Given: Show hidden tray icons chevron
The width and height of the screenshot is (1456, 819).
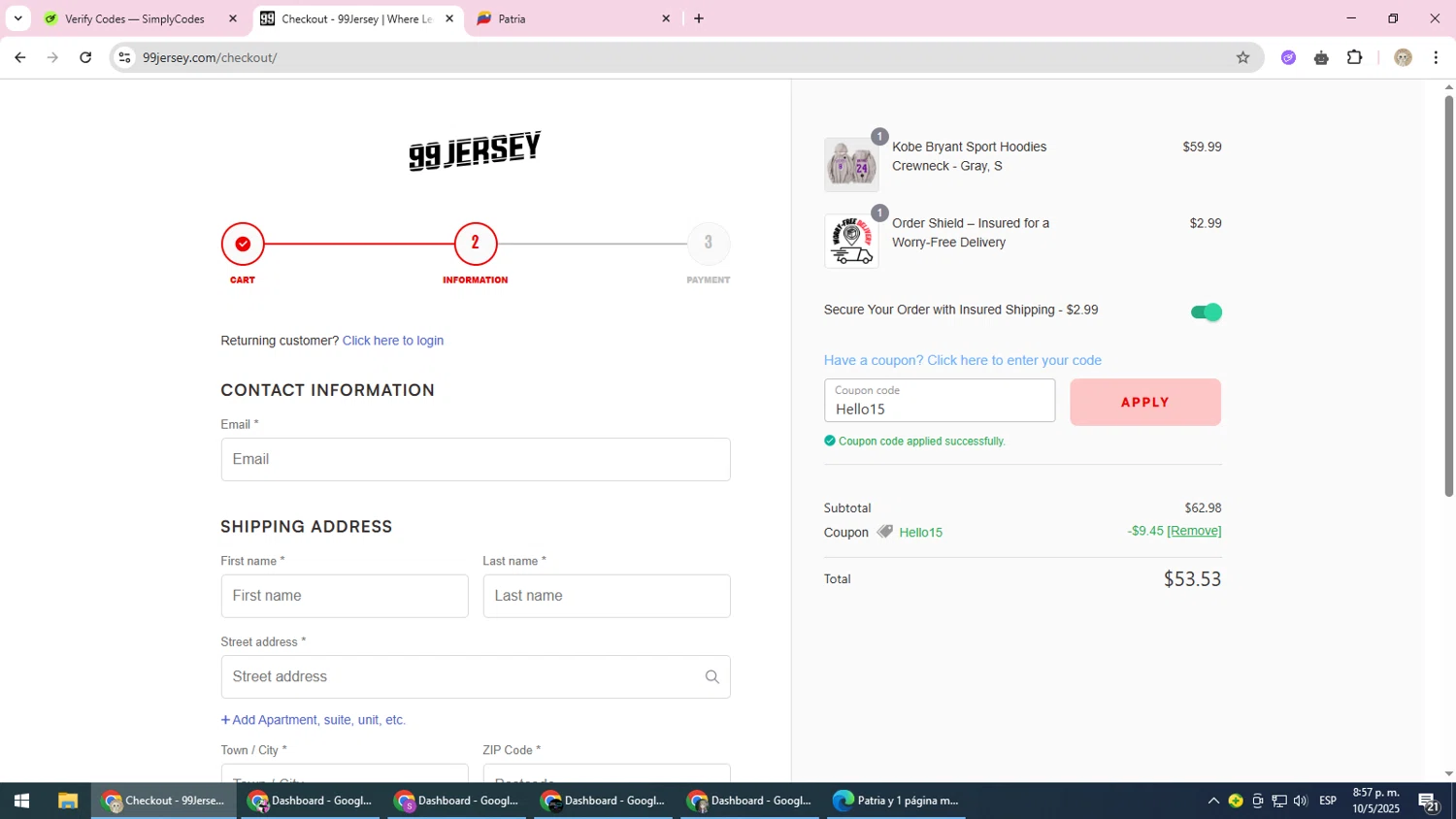Looking at the screenshot, I should (1213, 801).
